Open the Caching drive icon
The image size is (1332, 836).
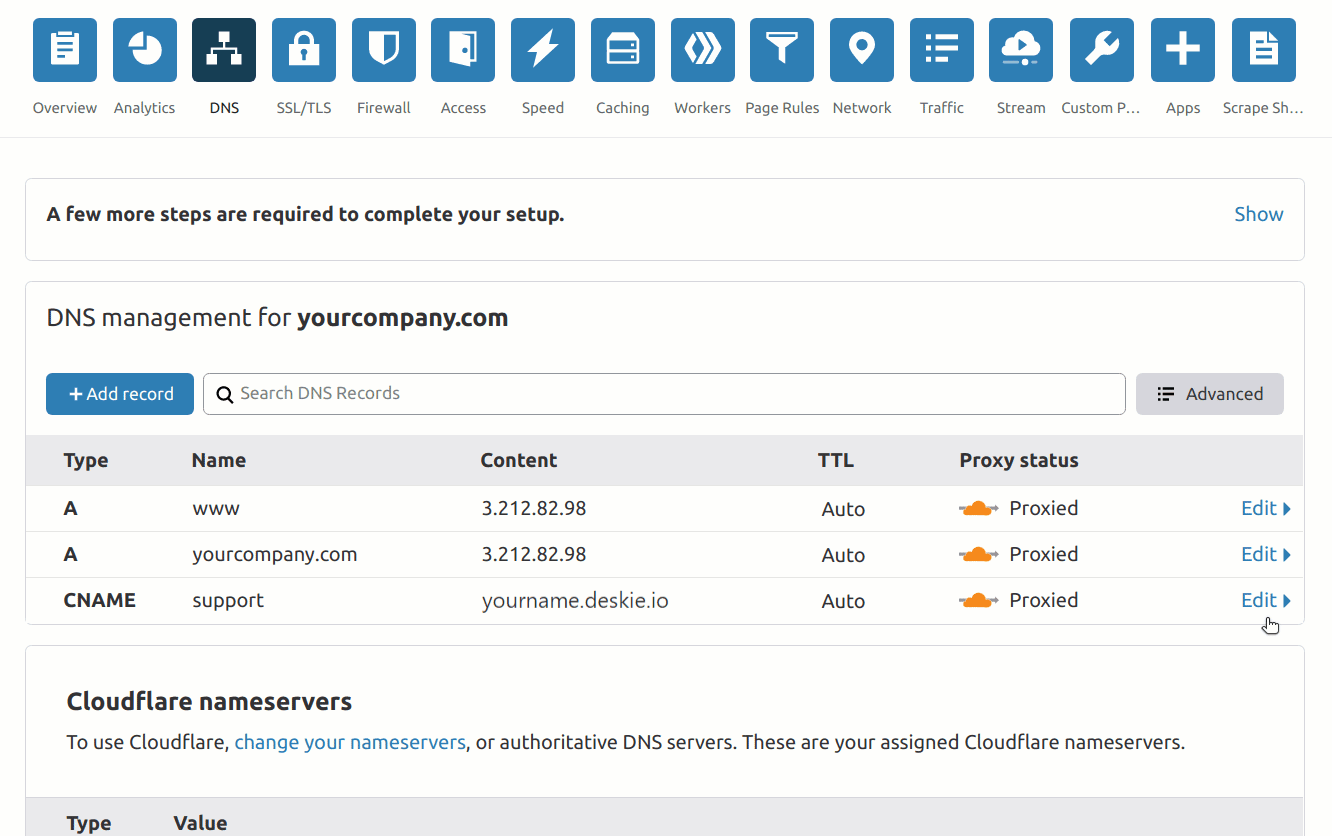tap(623, 50)
